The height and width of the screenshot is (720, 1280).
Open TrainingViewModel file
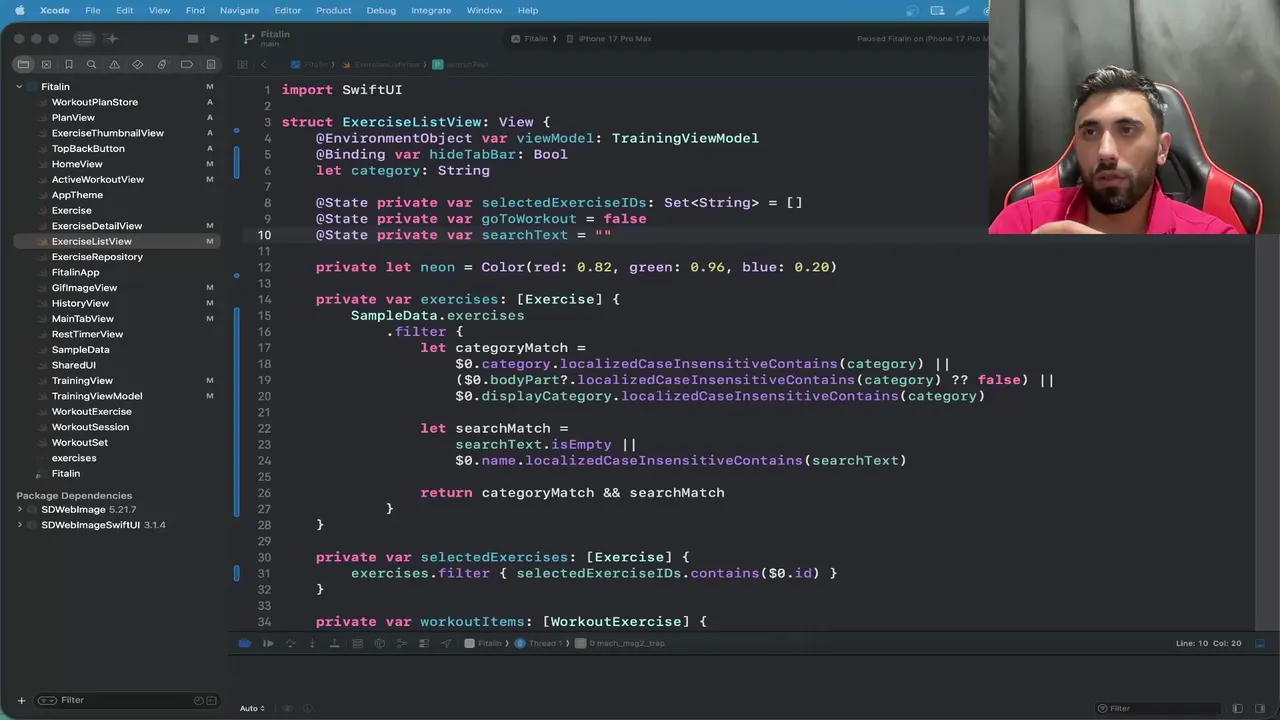coord(97,396)
